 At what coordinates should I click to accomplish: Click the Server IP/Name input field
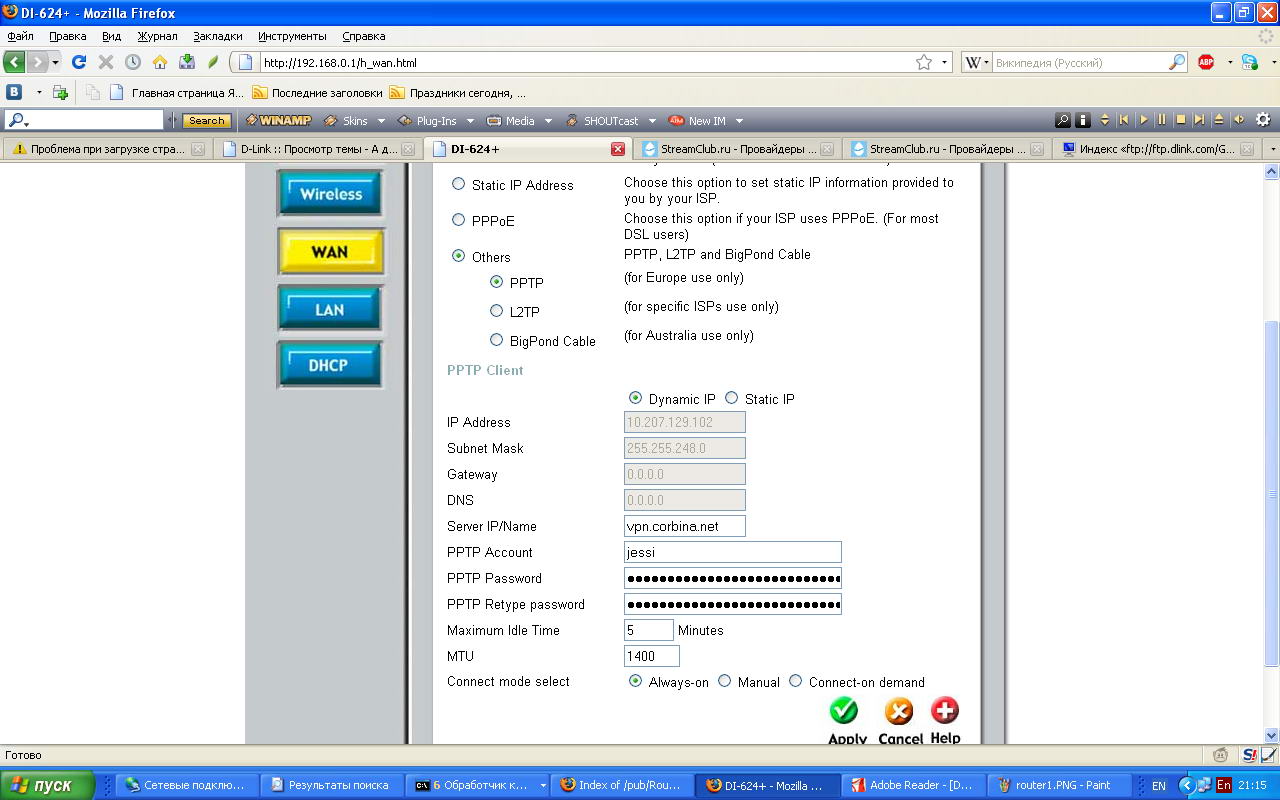685,526
